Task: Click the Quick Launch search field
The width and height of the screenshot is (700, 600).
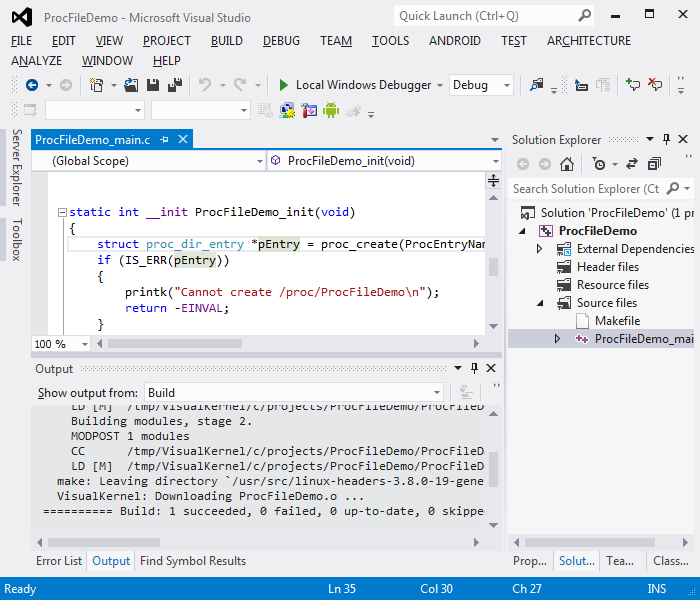Action: pos(487,16)
